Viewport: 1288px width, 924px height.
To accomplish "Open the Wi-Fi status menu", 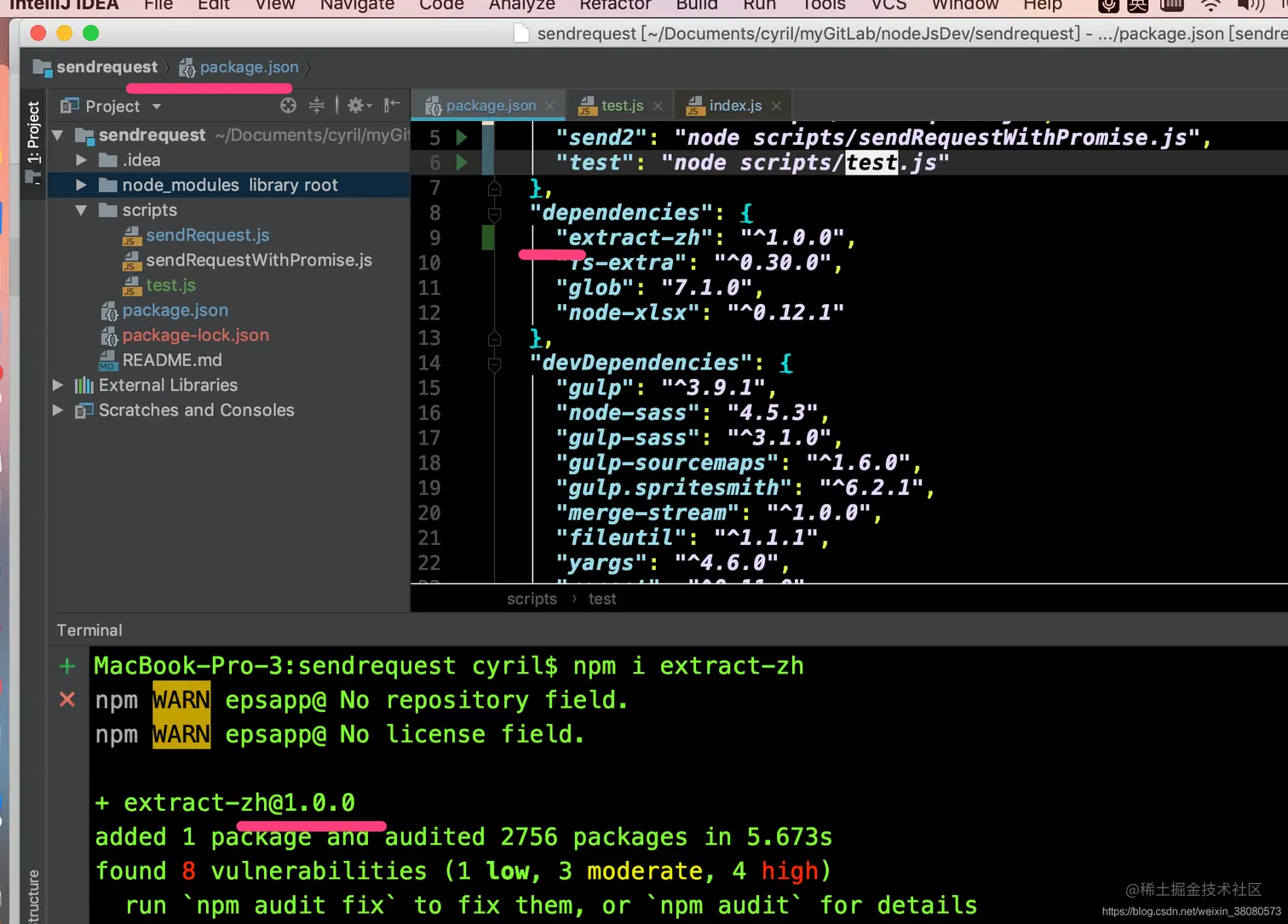I will pos(1210,5).
